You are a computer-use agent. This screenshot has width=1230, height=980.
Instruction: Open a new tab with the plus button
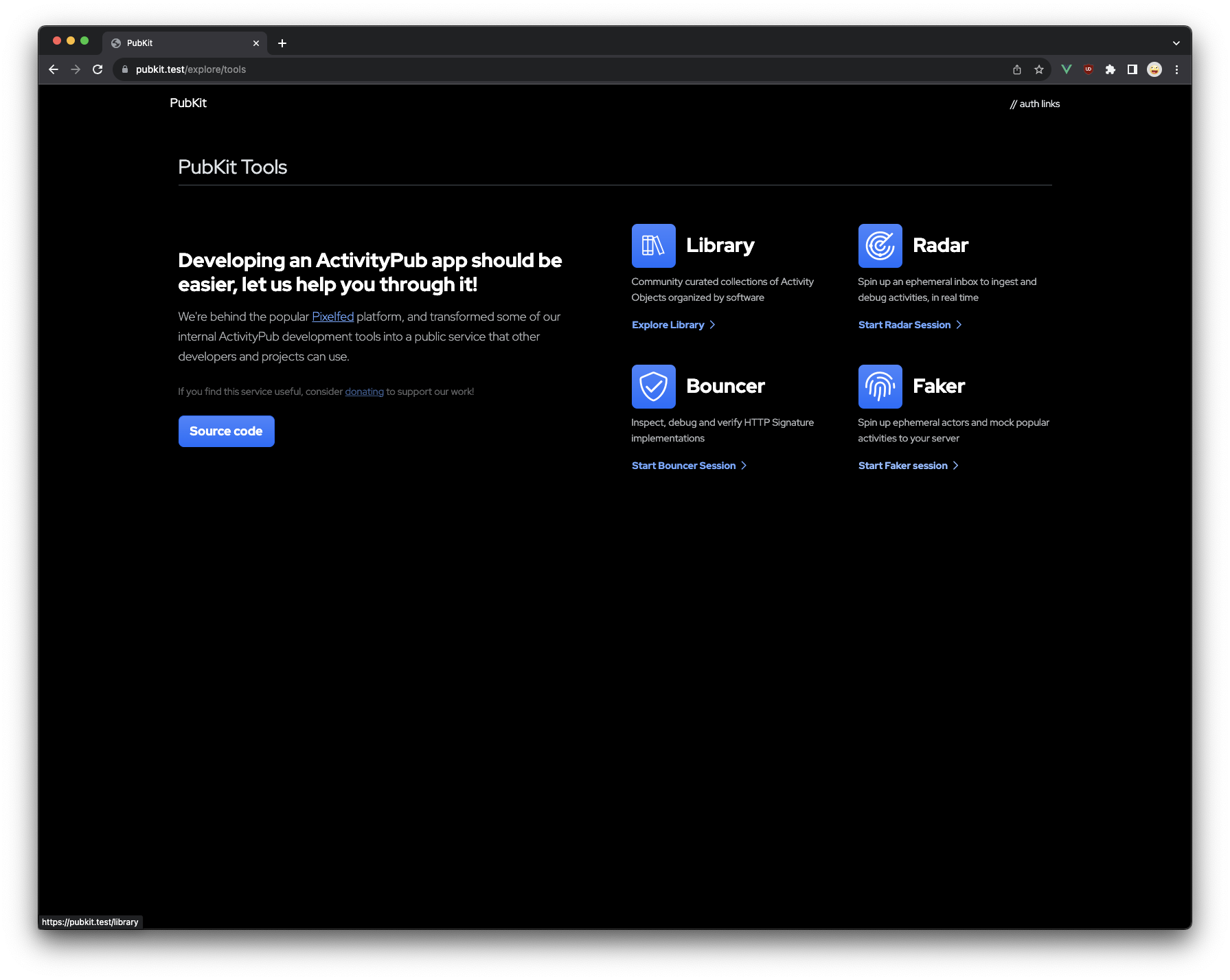coord(282,43)
